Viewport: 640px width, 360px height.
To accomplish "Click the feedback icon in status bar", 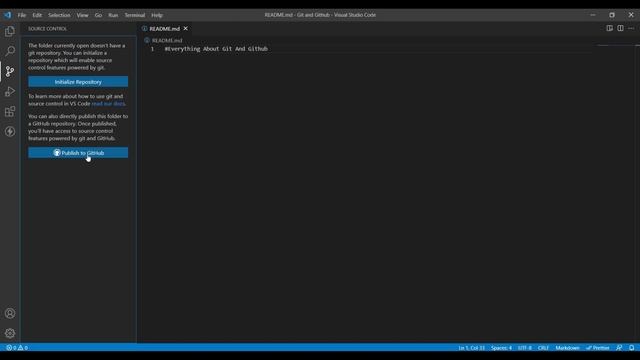I will [619, 348].
